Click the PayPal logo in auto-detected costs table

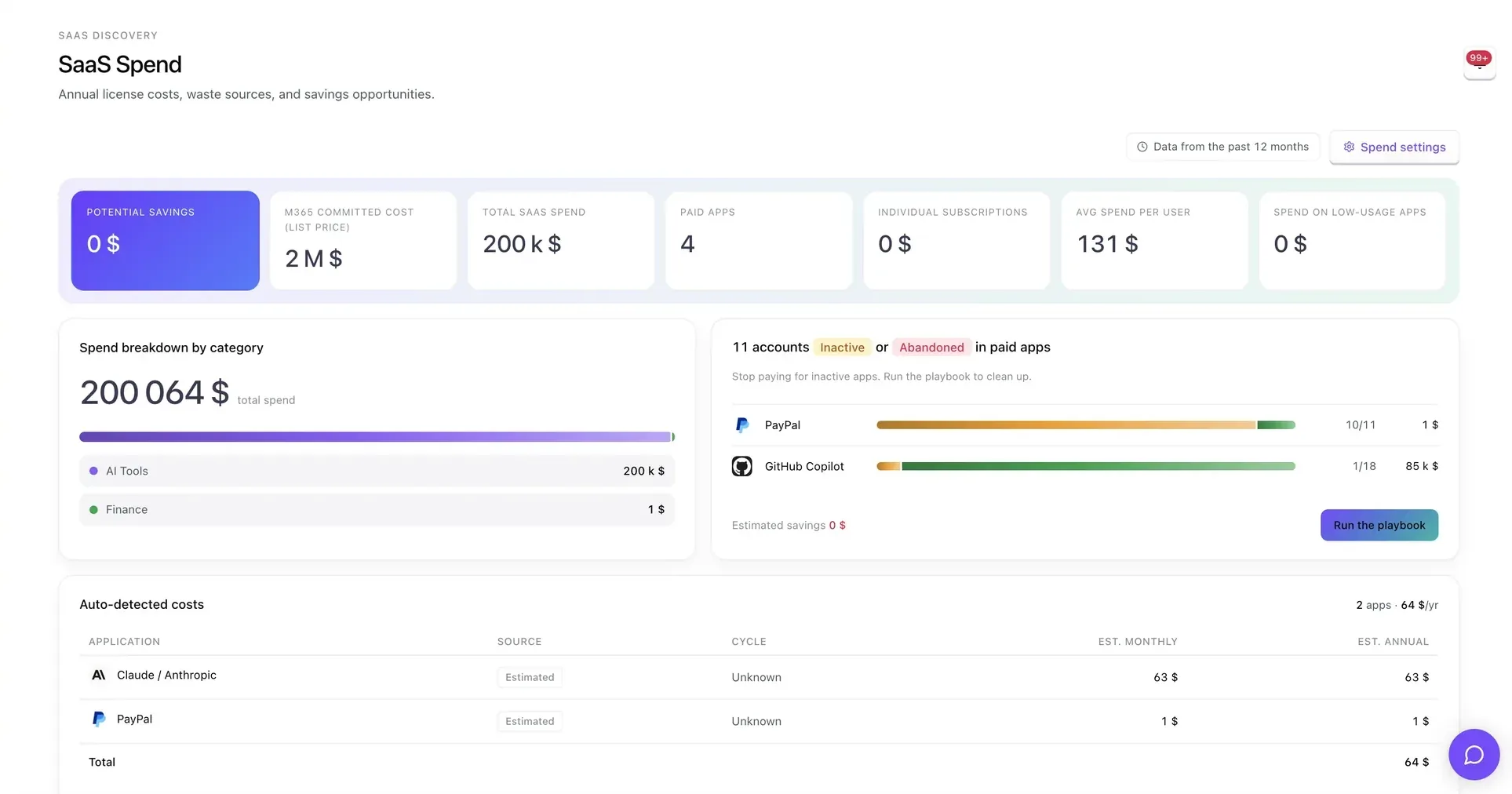point(99,719)
